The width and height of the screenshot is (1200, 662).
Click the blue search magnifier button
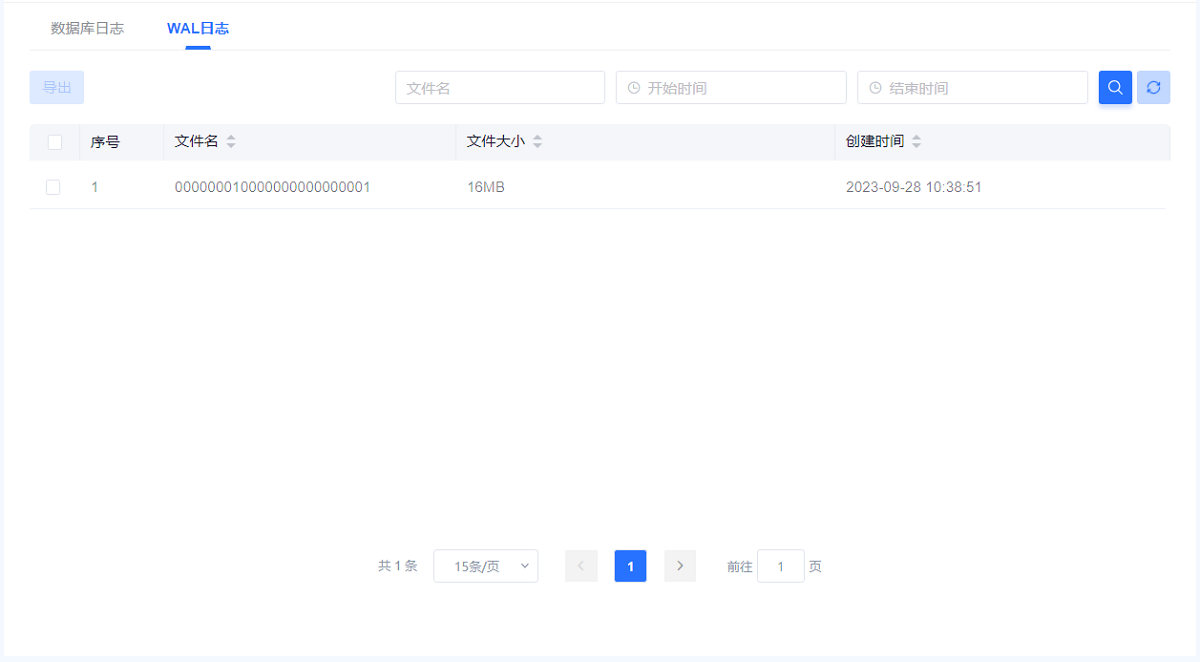1115,88
